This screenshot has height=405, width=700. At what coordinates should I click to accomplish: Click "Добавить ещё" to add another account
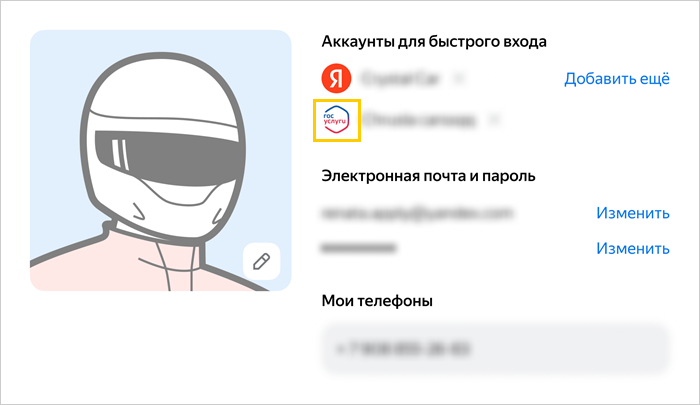coord(617,79)
